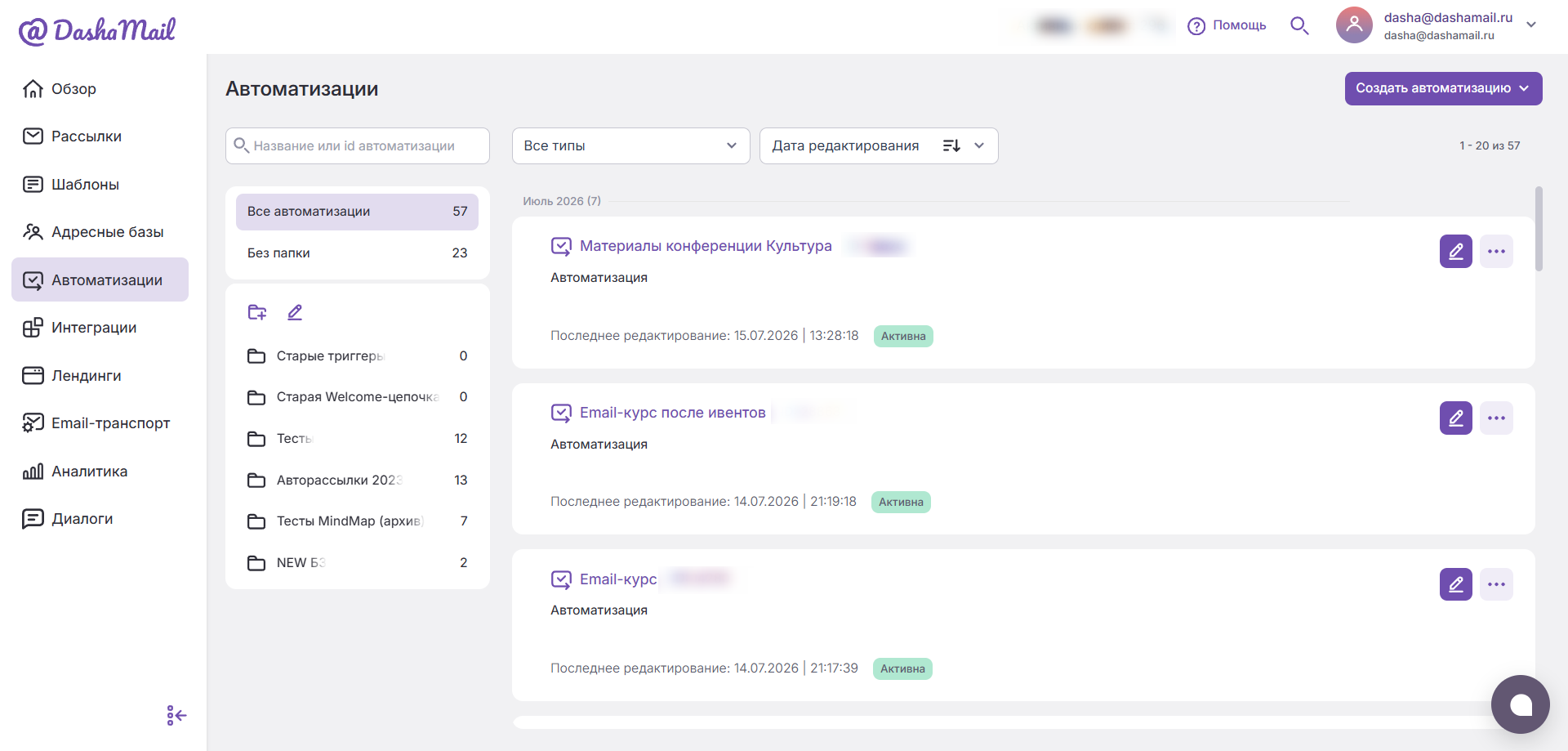The height and width of the screenshot is (751, 1568).
Task: Click folder icon beside Авторассылки 2023
Action: (256, 481)
